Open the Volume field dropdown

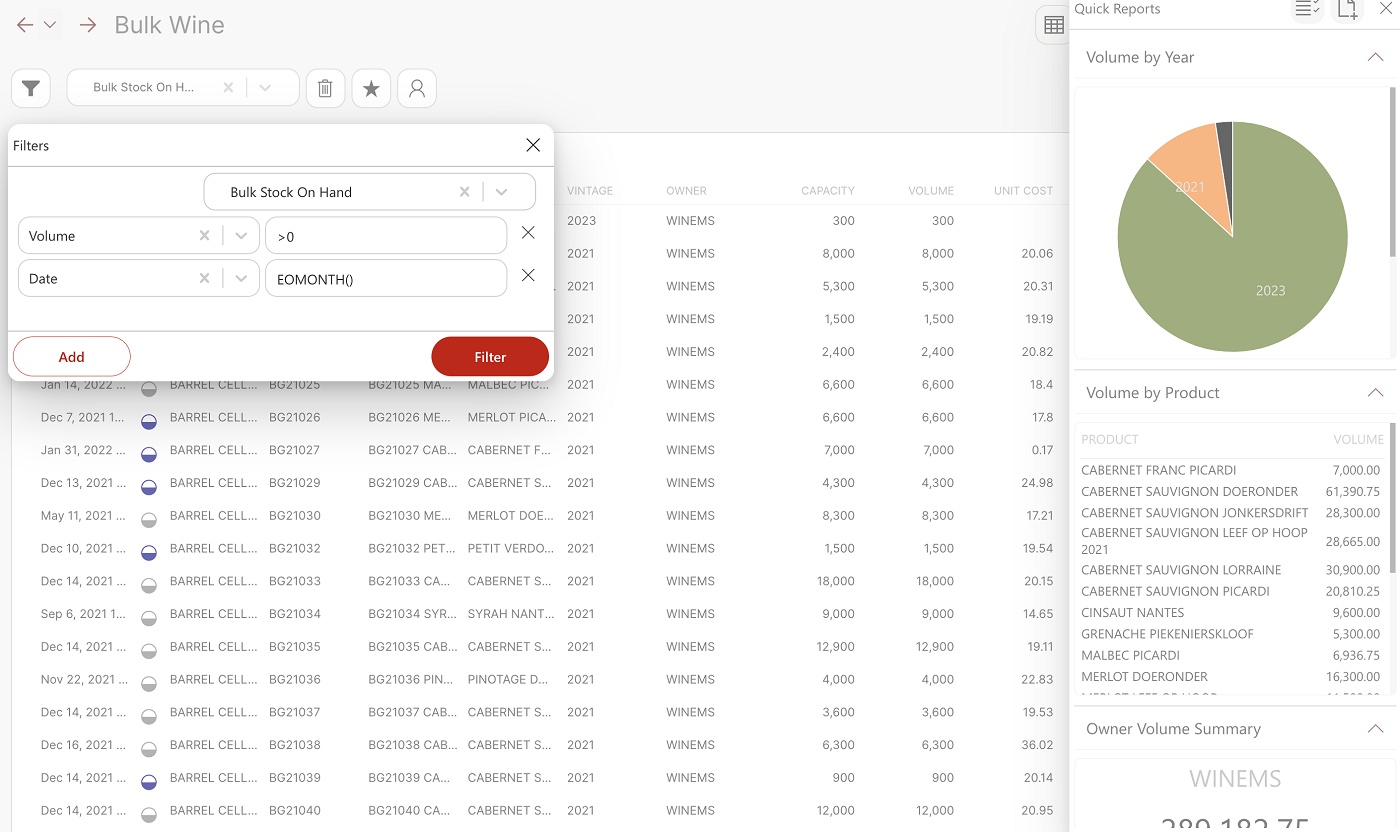241,236
